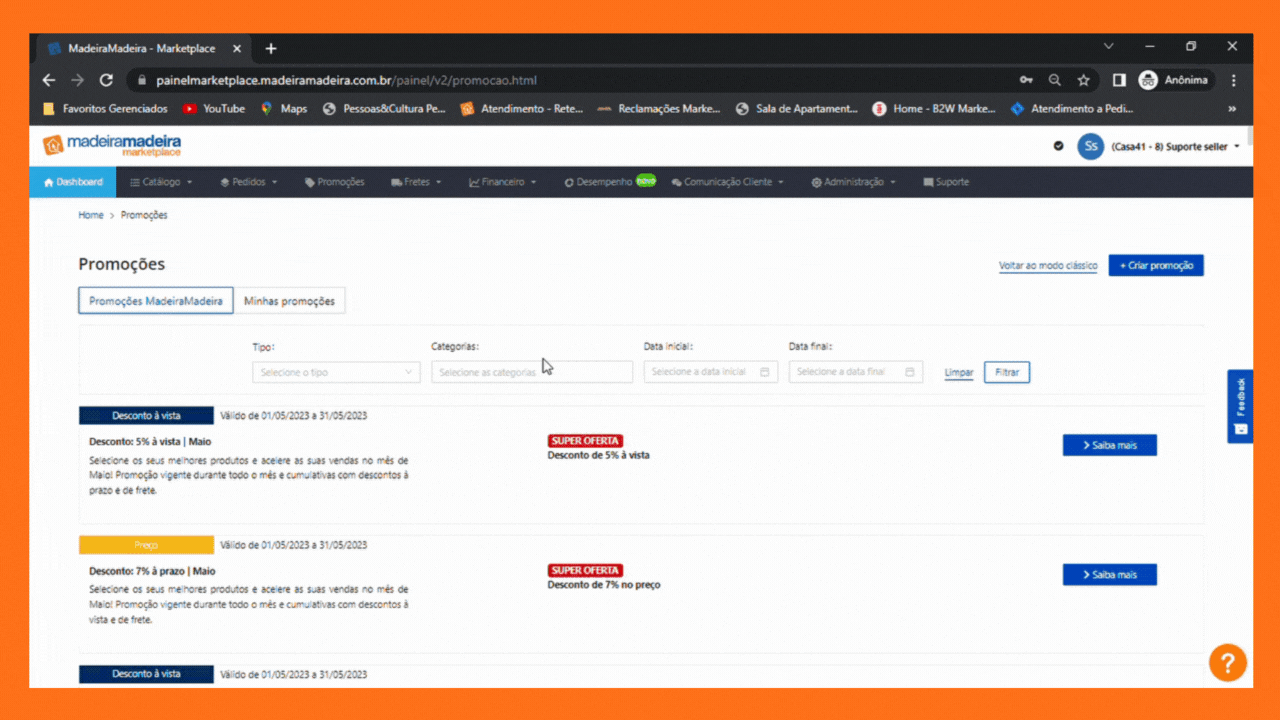Image resolution: width=1280 pixels, height=720 pixels.
Task: Expand the Catálogo menu
Action: click(161, 182)
